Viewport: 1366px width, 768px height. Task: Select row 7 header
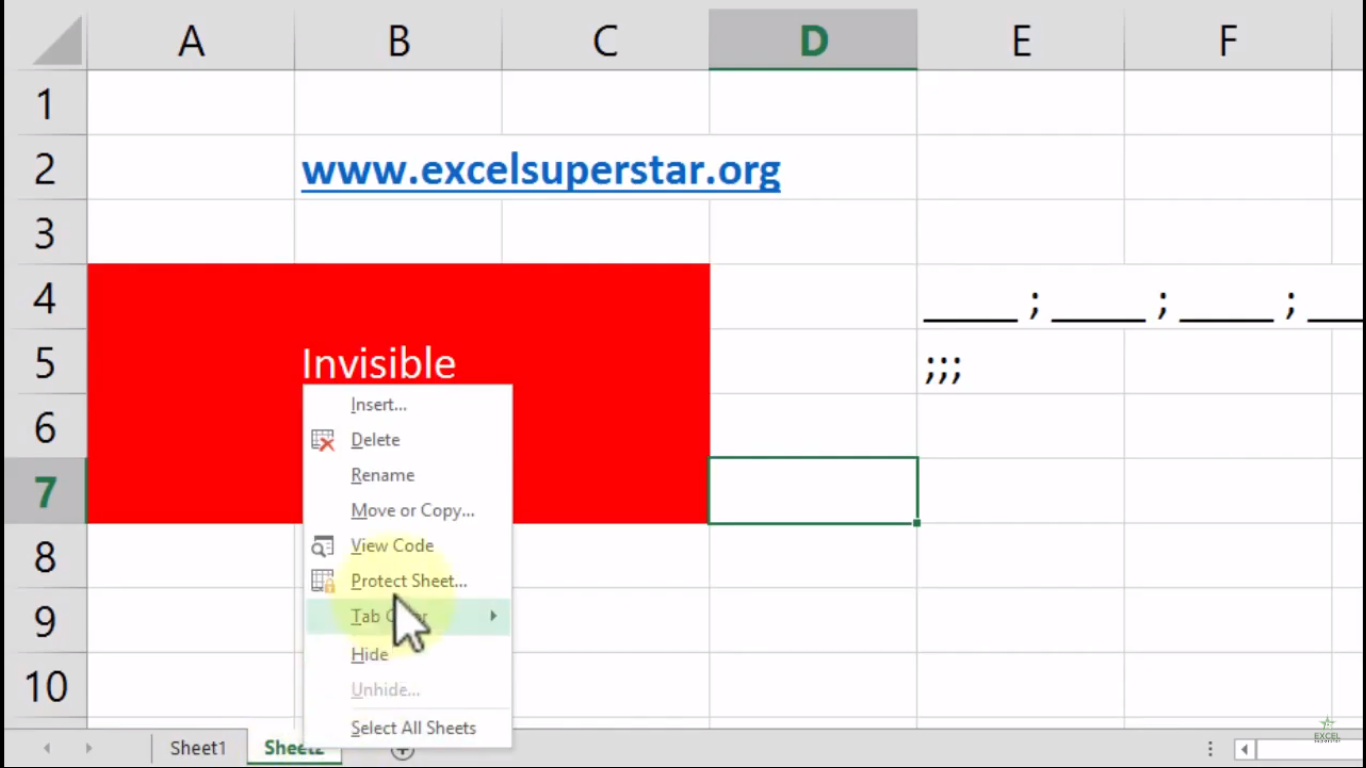[45, 491]
